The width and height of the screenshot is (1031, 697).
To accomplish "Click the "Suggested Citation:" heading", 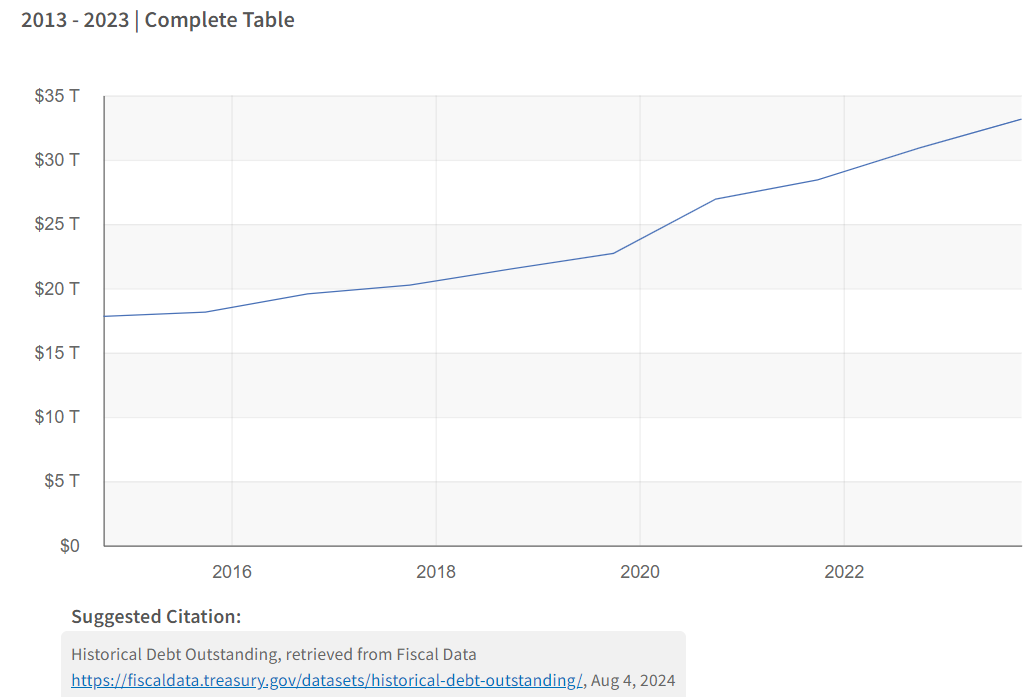I will tap(156, 616).
